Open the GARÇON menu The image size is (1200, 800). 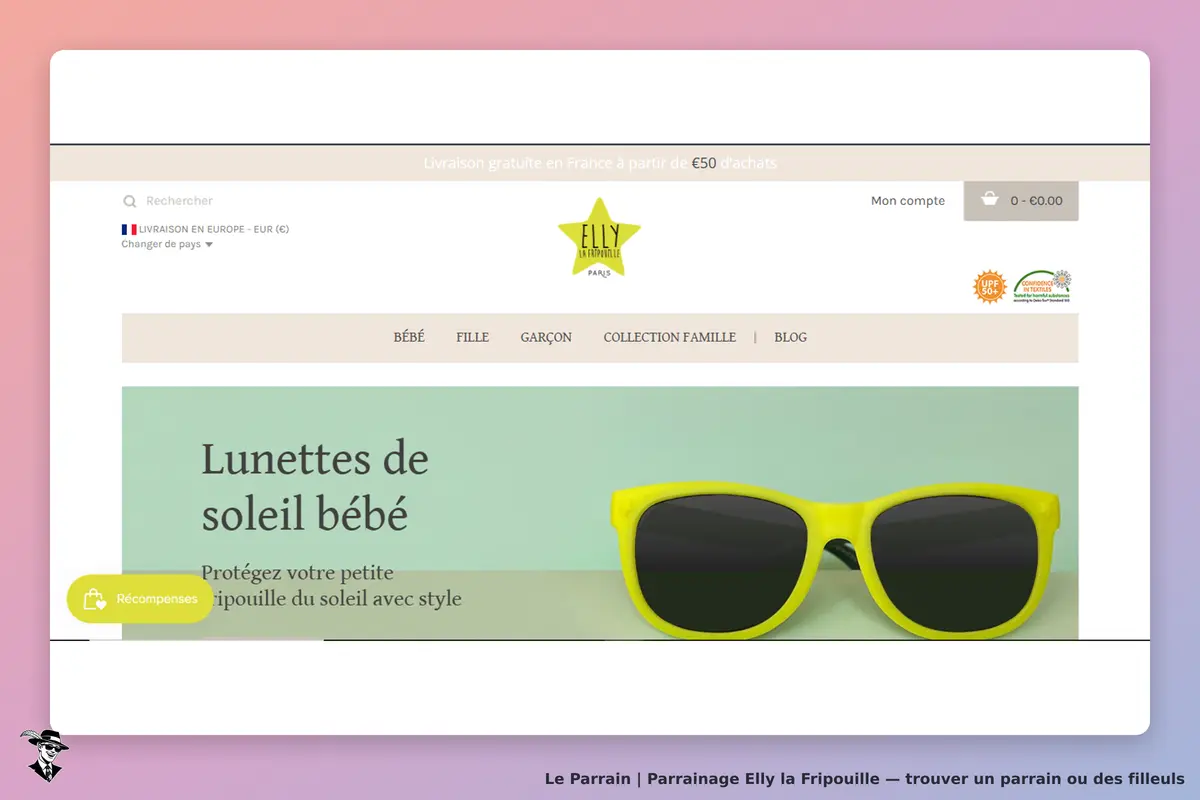click(x=546, y=337)
